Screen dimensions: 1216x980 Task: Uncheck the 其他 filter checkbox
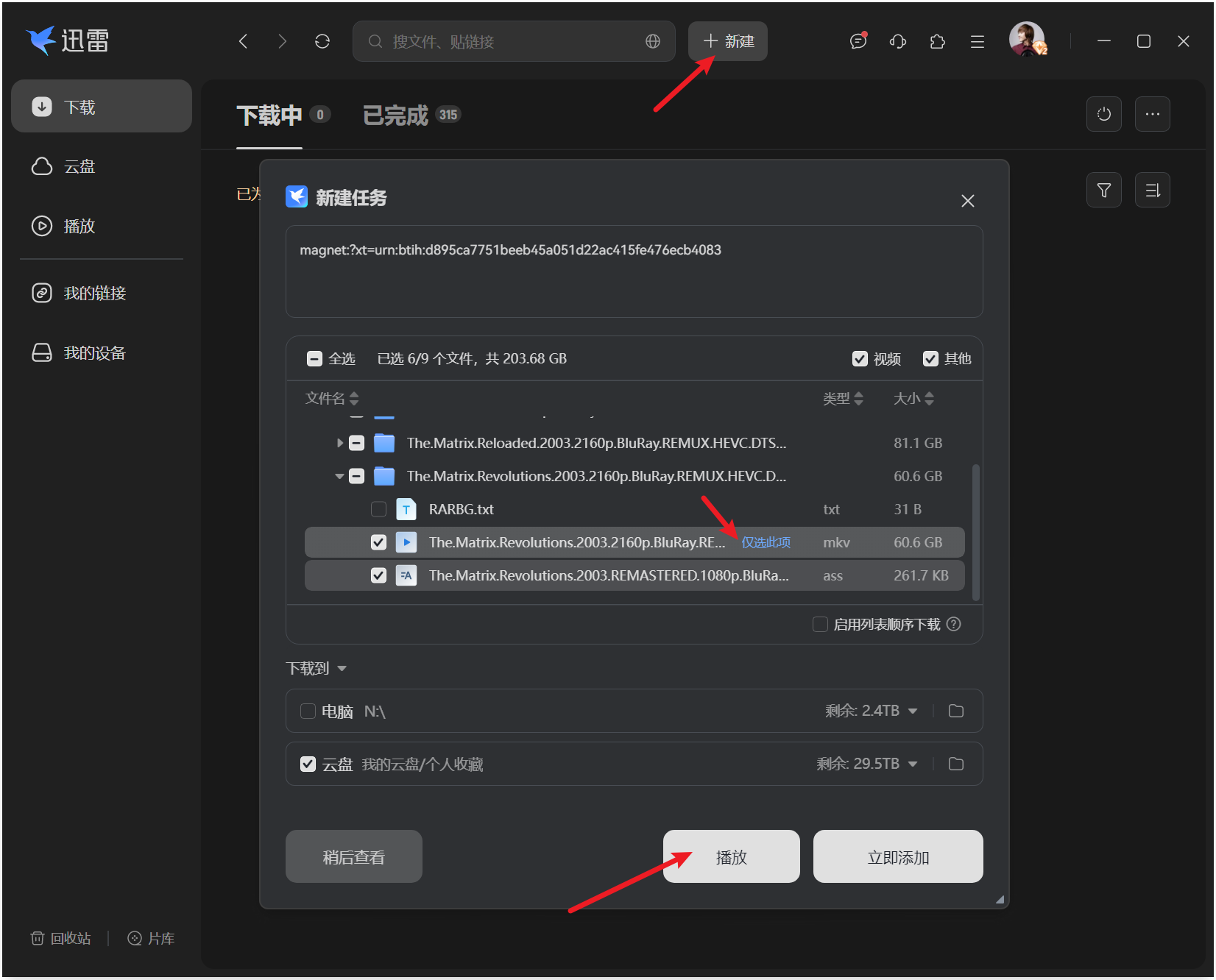click(931, 358)
